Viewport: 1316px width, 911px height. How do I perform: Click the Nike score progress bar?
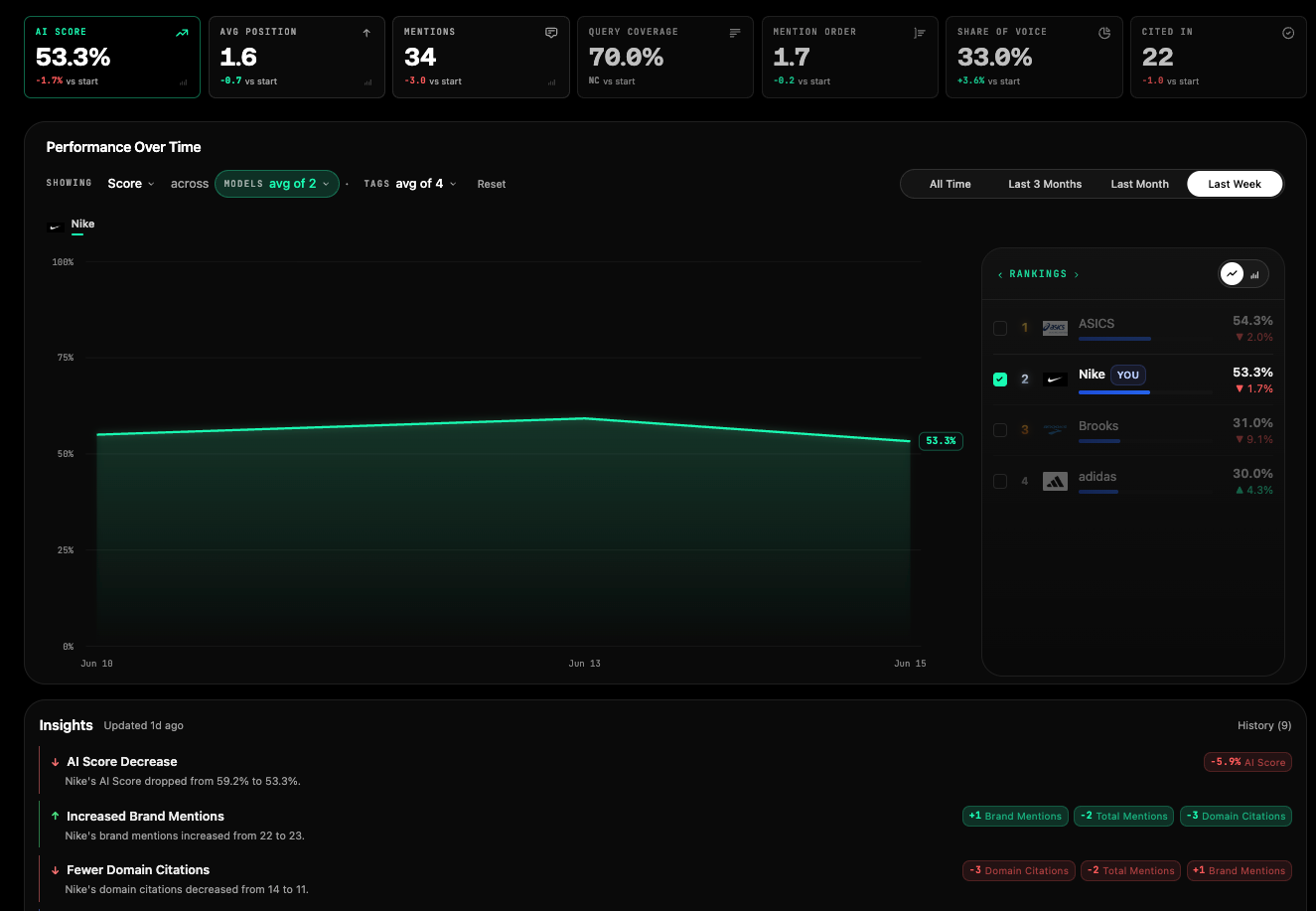click(1145, 392)
